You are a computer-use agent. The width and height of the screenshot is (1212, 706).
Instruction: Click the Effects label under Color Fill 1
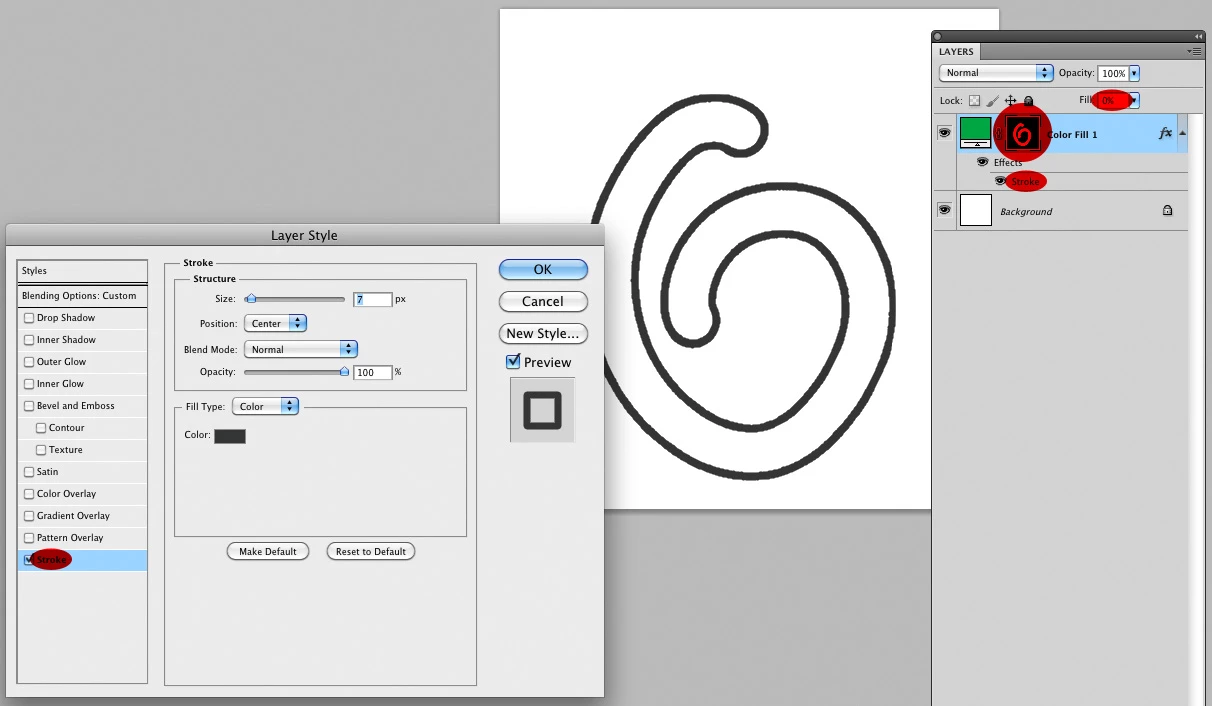pyautogui.click(x=1008, y=162)
